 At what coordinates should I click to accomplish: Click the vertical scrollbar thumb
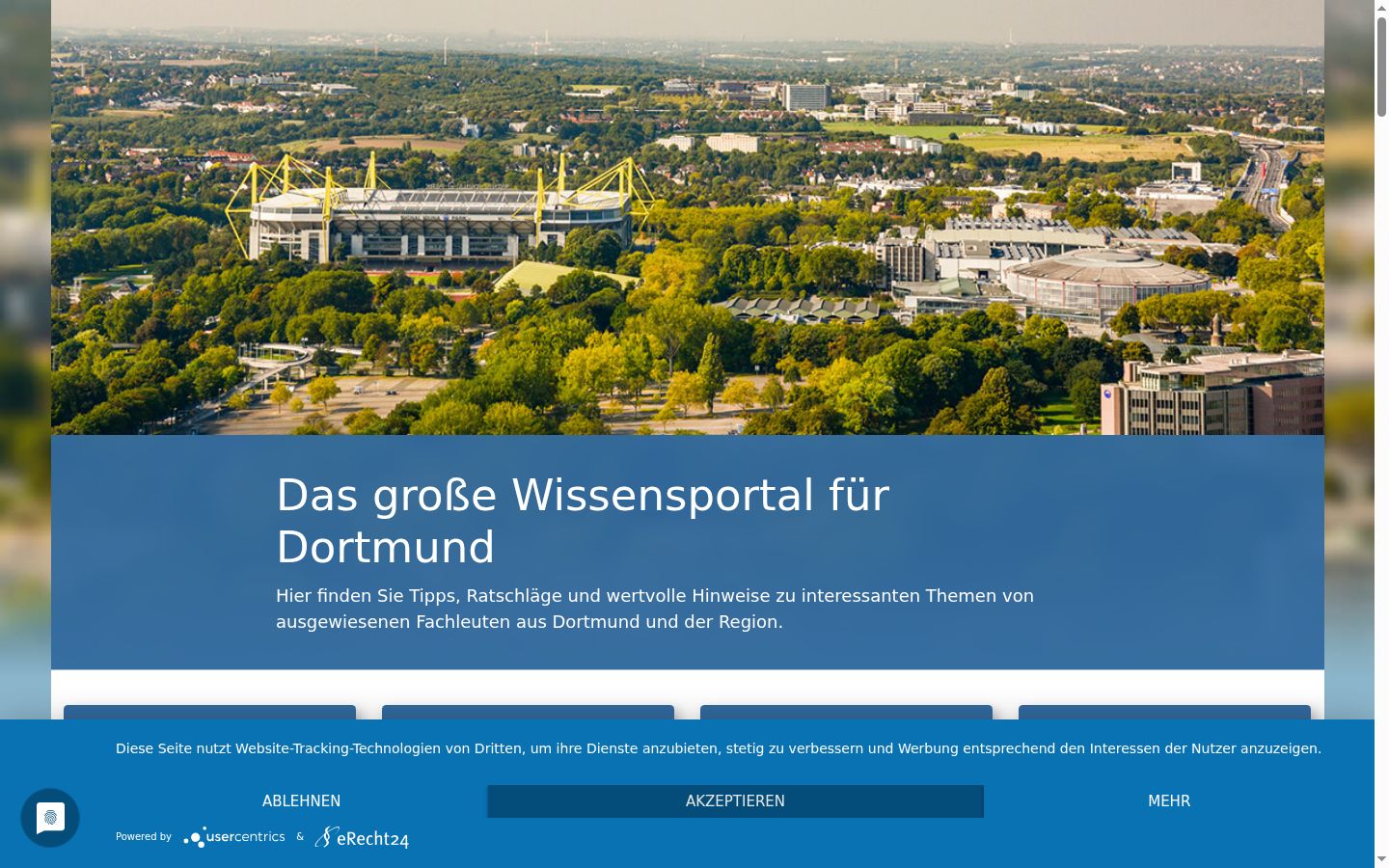1381,68
